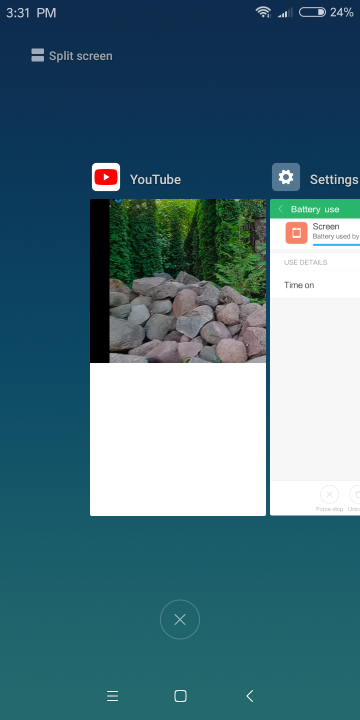Open the YouTube recent app preview
This screenshot has width=360, height=720.
(178, 357)
